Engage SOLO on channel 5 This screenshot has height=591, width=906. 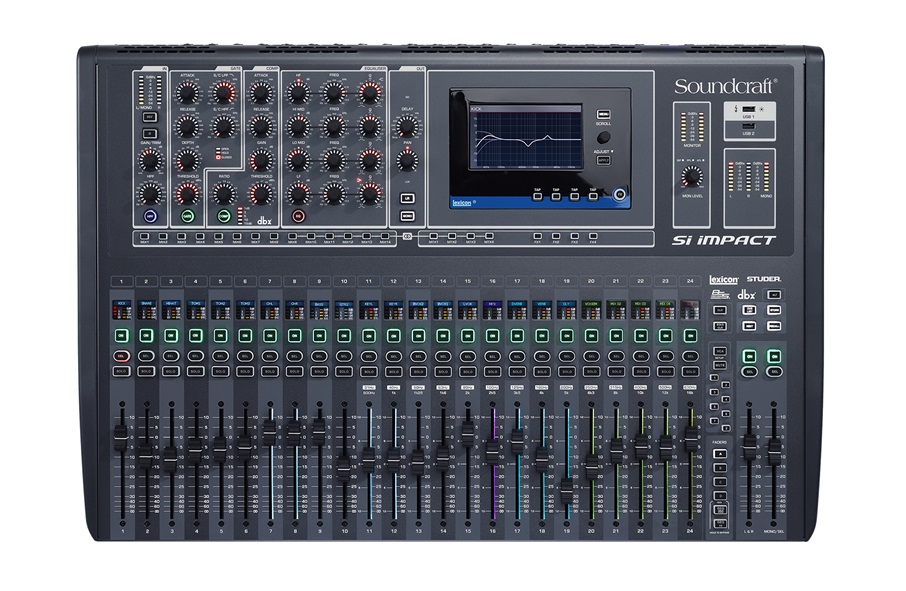(x=220, y=371)
